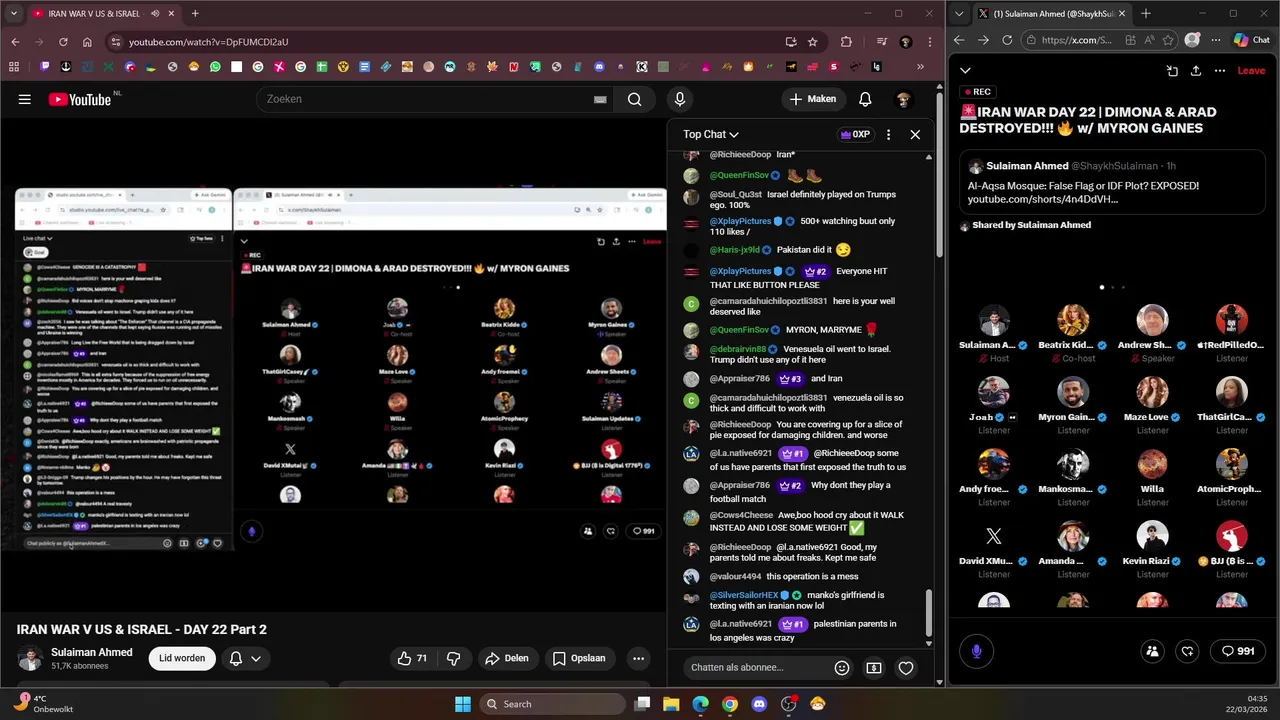The height and width of the screenshot is (720, 1280).
Task: Share the video using Delen
Action: pyautogui.click(x=507, y=658)
